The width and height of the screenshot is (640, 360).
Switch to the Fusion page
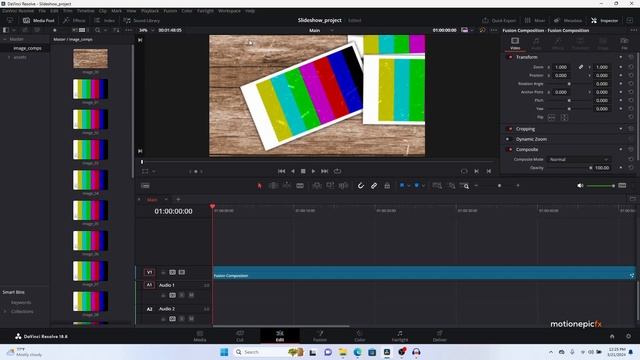click(320, 336)
